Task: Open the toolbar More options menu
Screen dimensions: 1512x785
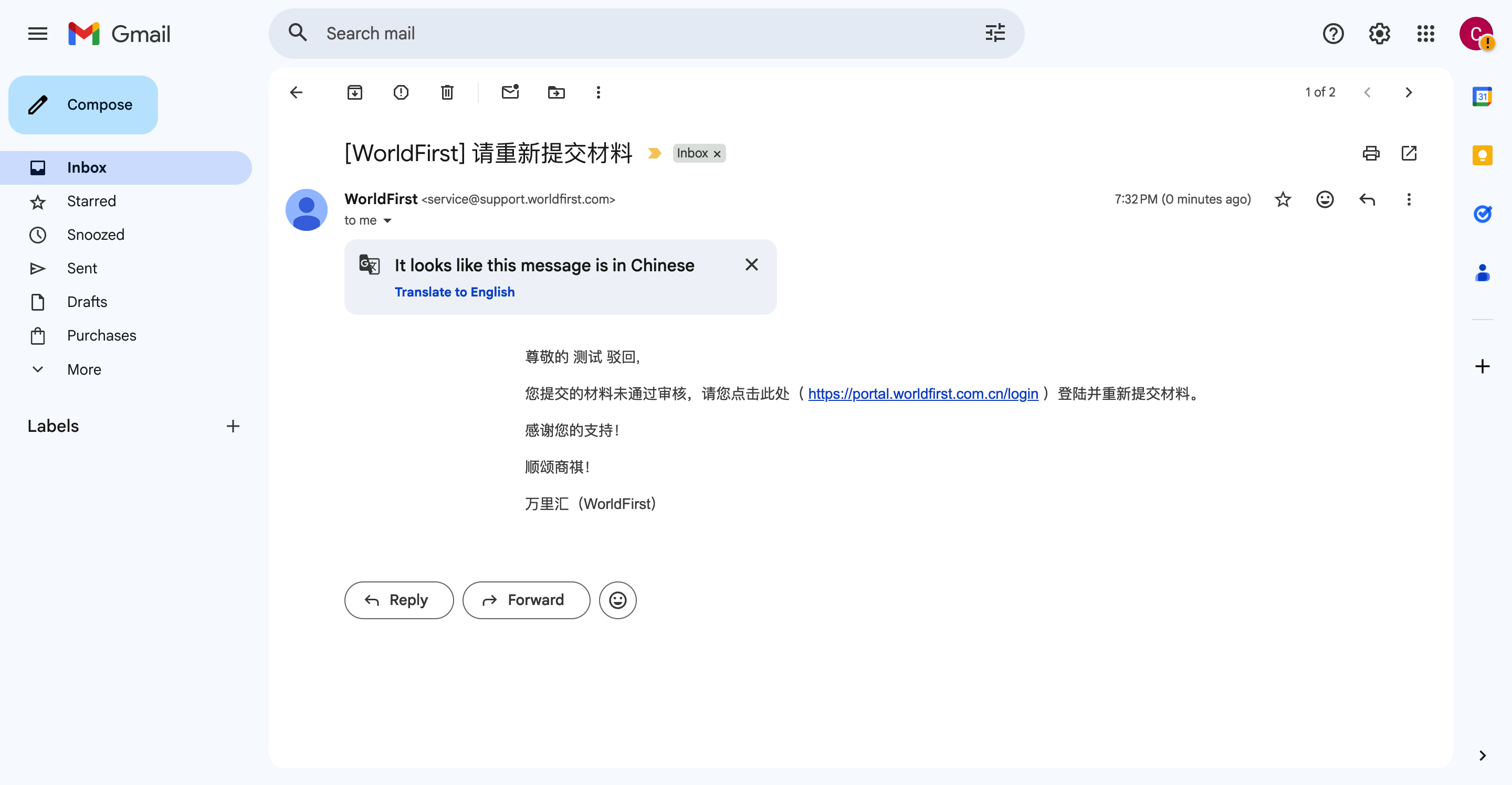Action: pos(598,92)
